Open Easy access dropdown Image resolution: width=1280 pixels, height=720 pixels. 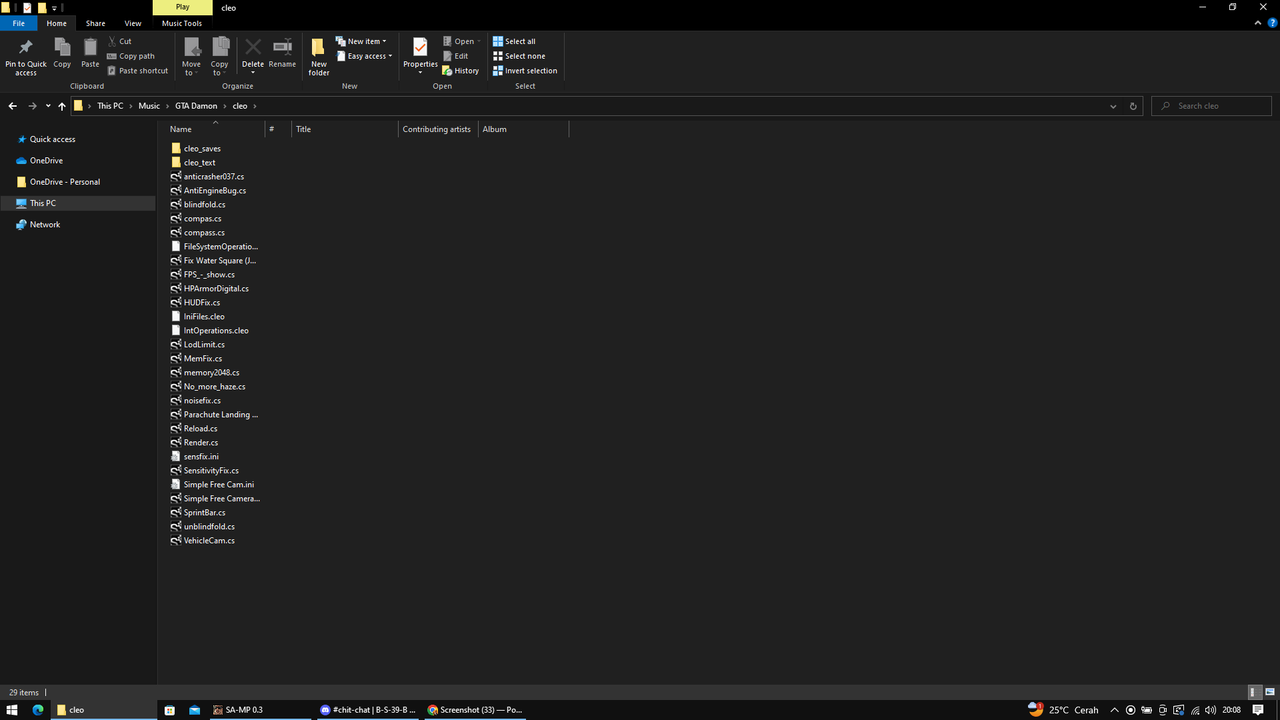pyautogui.click(x=364, y=56)
